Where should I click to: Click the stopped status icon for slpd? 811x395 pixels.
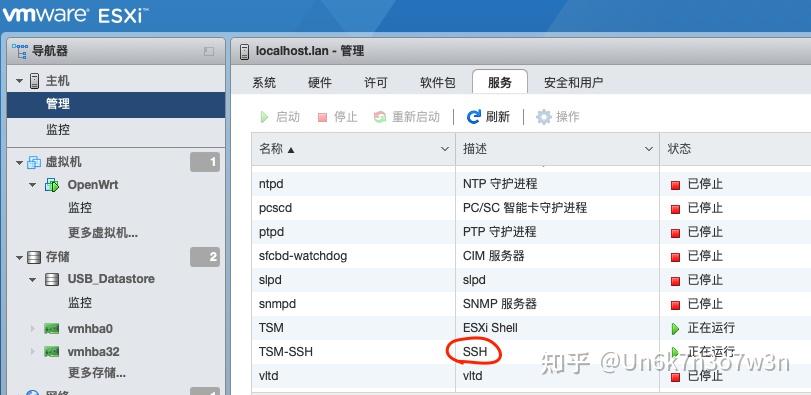pos(675,281)
